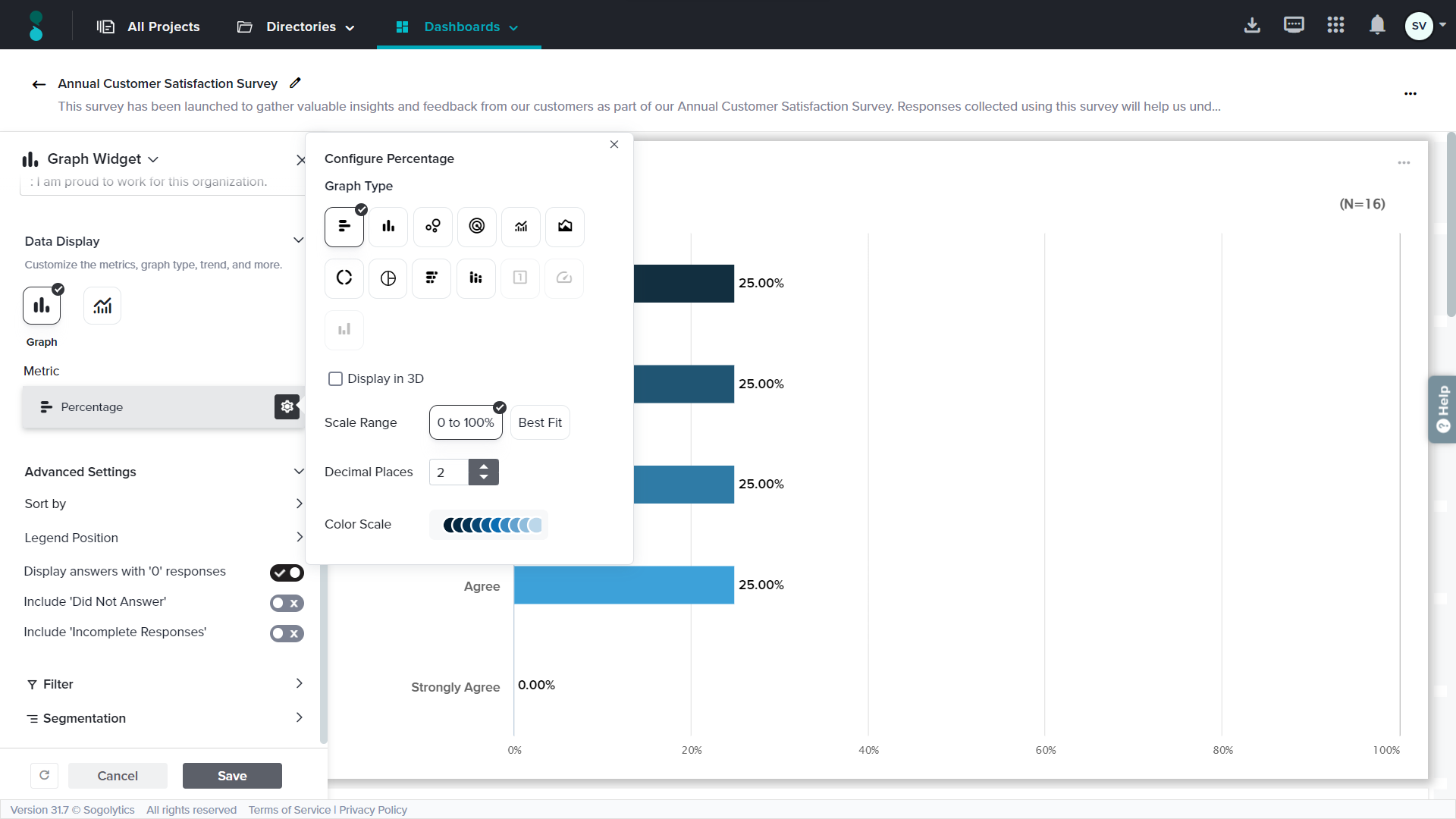Select the radar chart graph type
The width and height of the screenshot is (1456, 819).
click(476, 227)
